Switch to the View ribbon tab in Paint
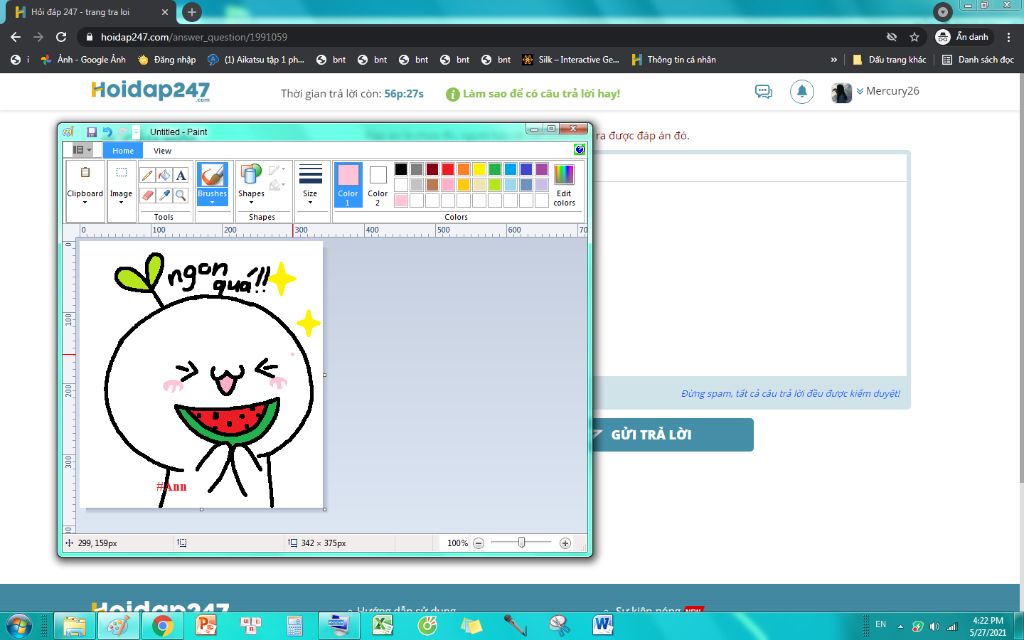Screen dimensions: 1024x640 (x=162, y=150)
